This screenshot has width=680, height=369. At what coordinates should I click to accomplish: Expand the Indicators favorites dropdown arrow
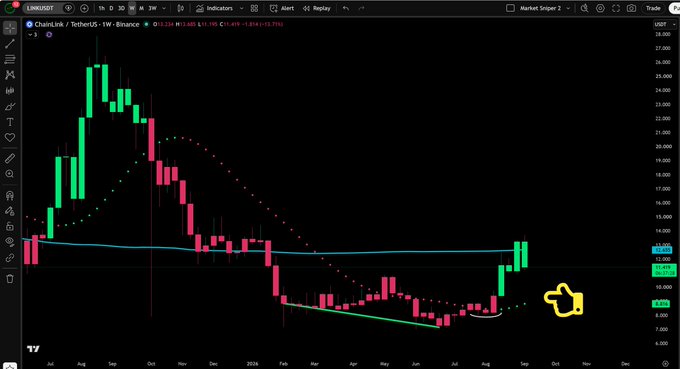(x=242, y=8)
